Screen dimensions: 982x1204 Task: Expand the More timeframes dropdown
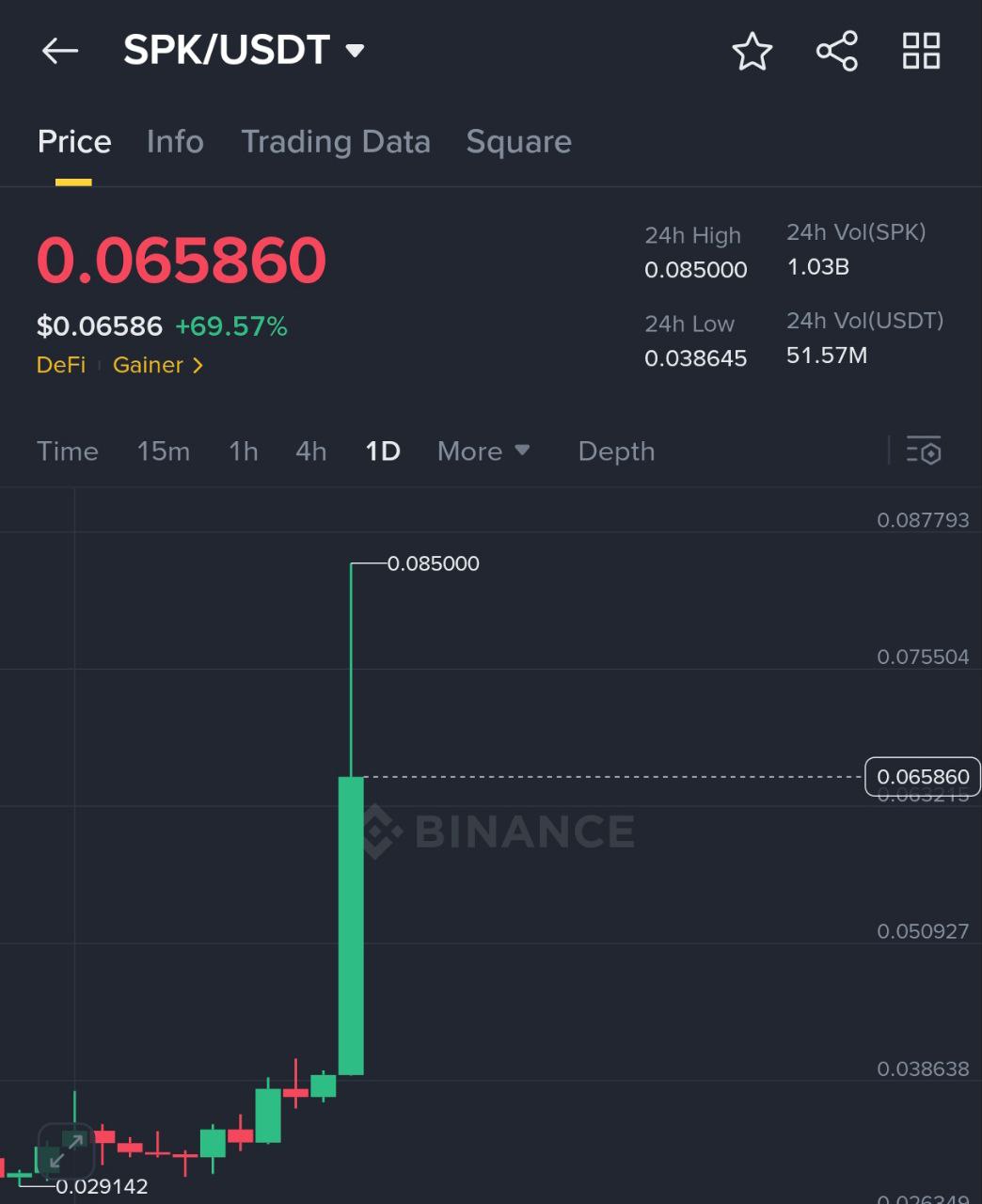(x=483, y=451)
